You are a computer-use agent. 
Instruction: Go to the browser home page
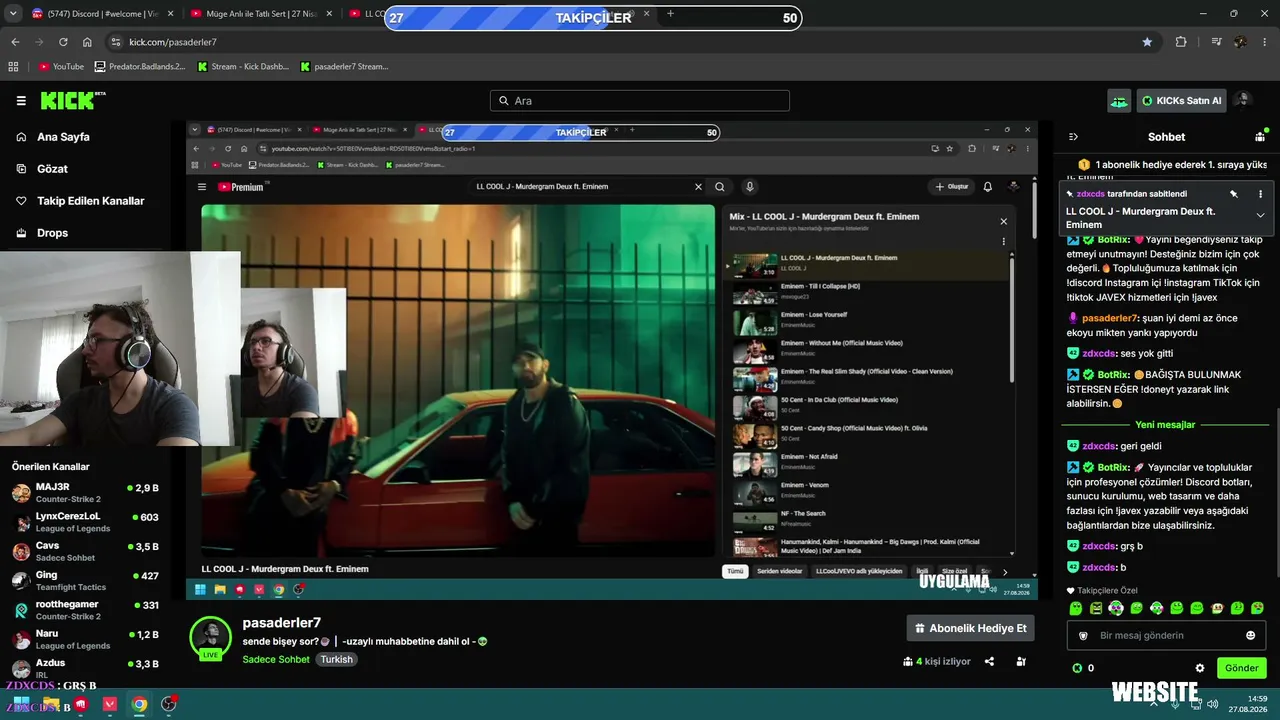tap(87, 42)
